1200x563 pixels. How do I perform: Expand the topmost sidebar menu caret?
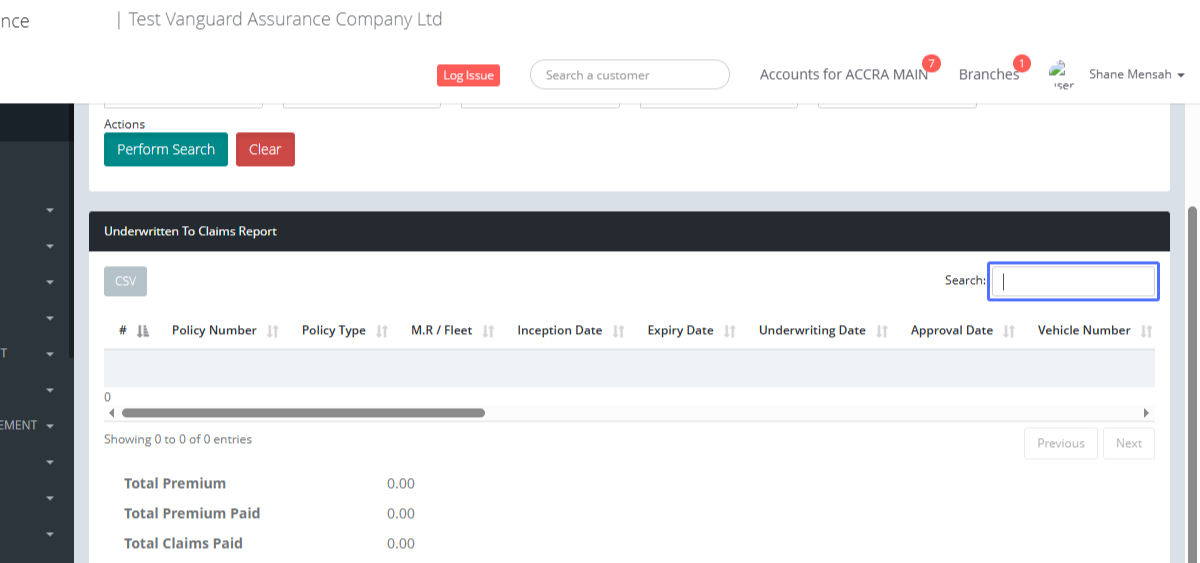click(50, 210)
